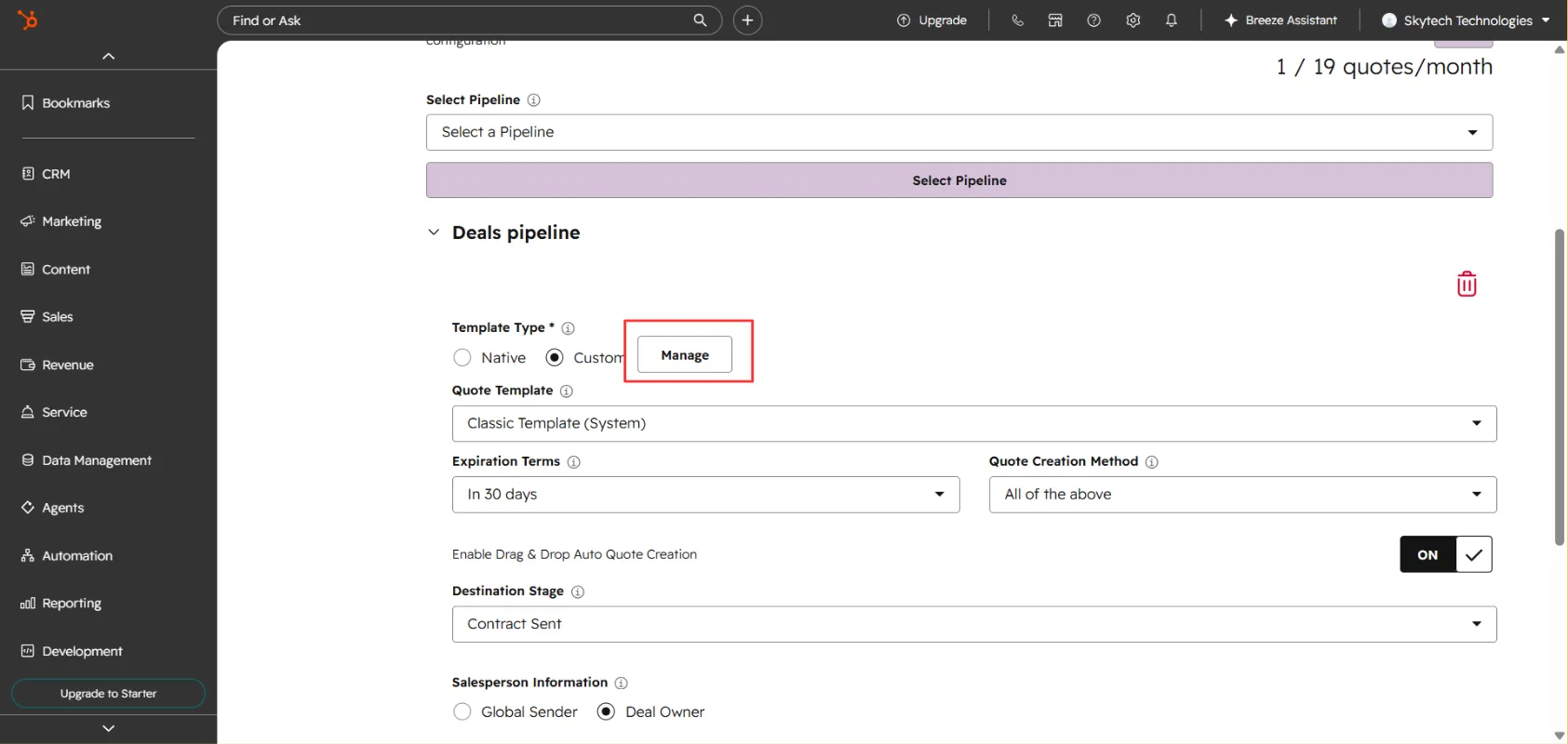Expand sidebar using bottom down chevron
1568x744 pixels.
109,728
